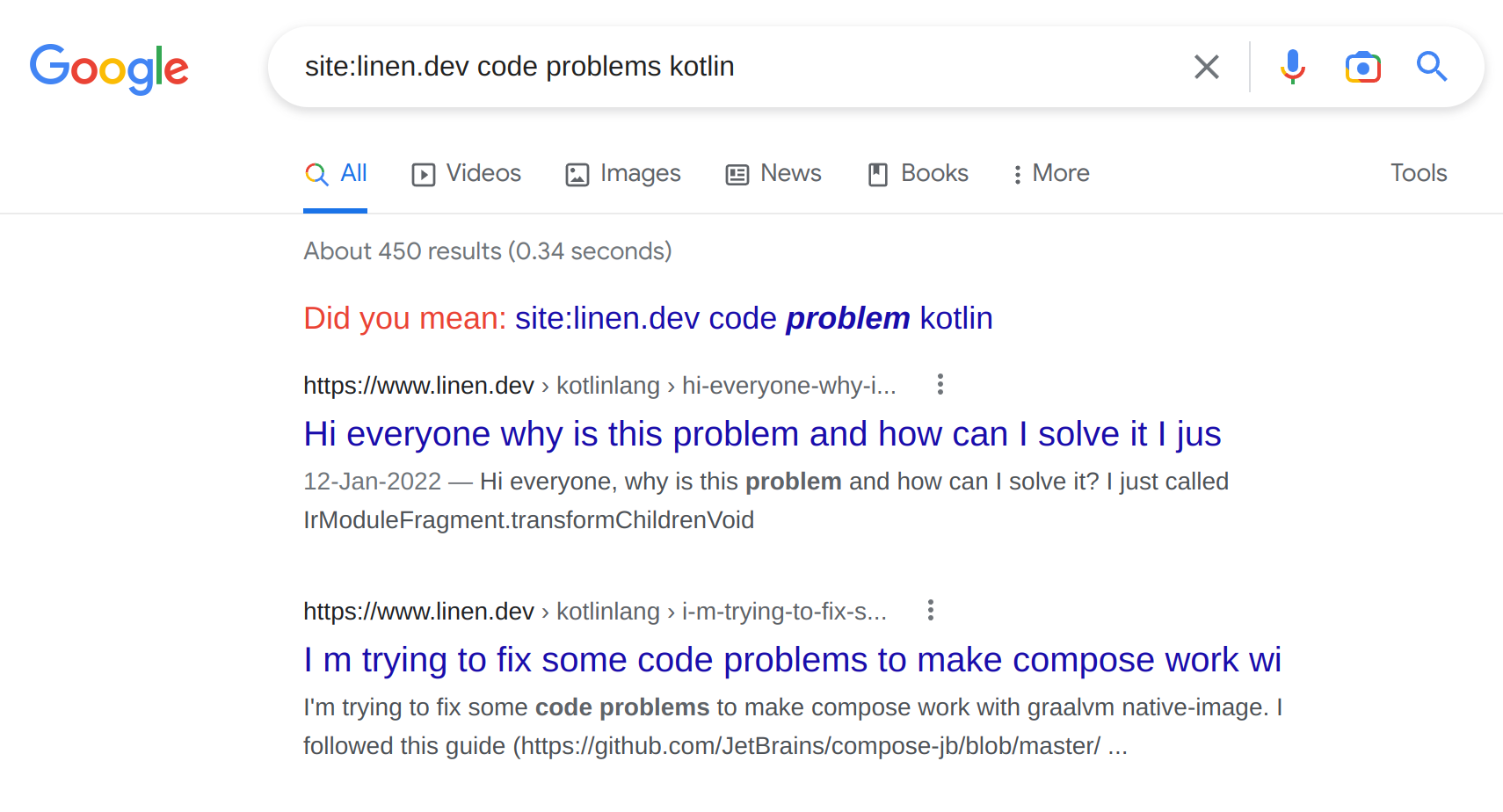Open the three-dot menu on the first result
Image resolution: width=1503 pixels, height=812 pixels.
(940, 384)
